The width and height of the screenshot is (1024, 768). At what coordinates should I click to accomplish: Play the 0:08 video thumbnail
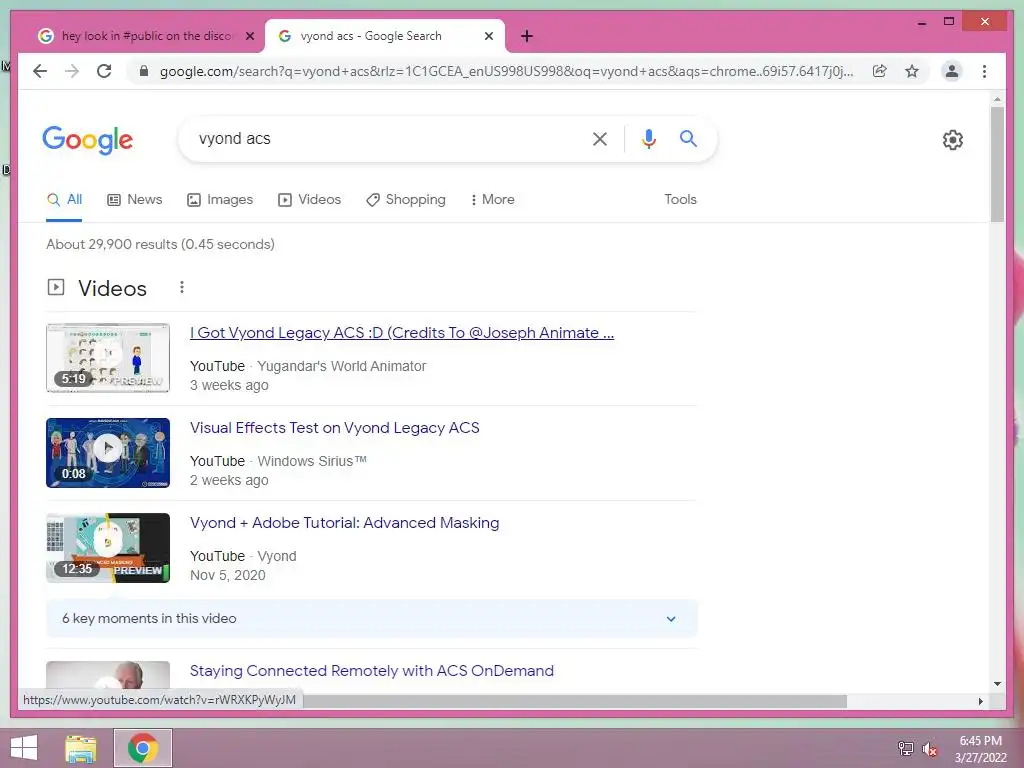tap(108, 453)
